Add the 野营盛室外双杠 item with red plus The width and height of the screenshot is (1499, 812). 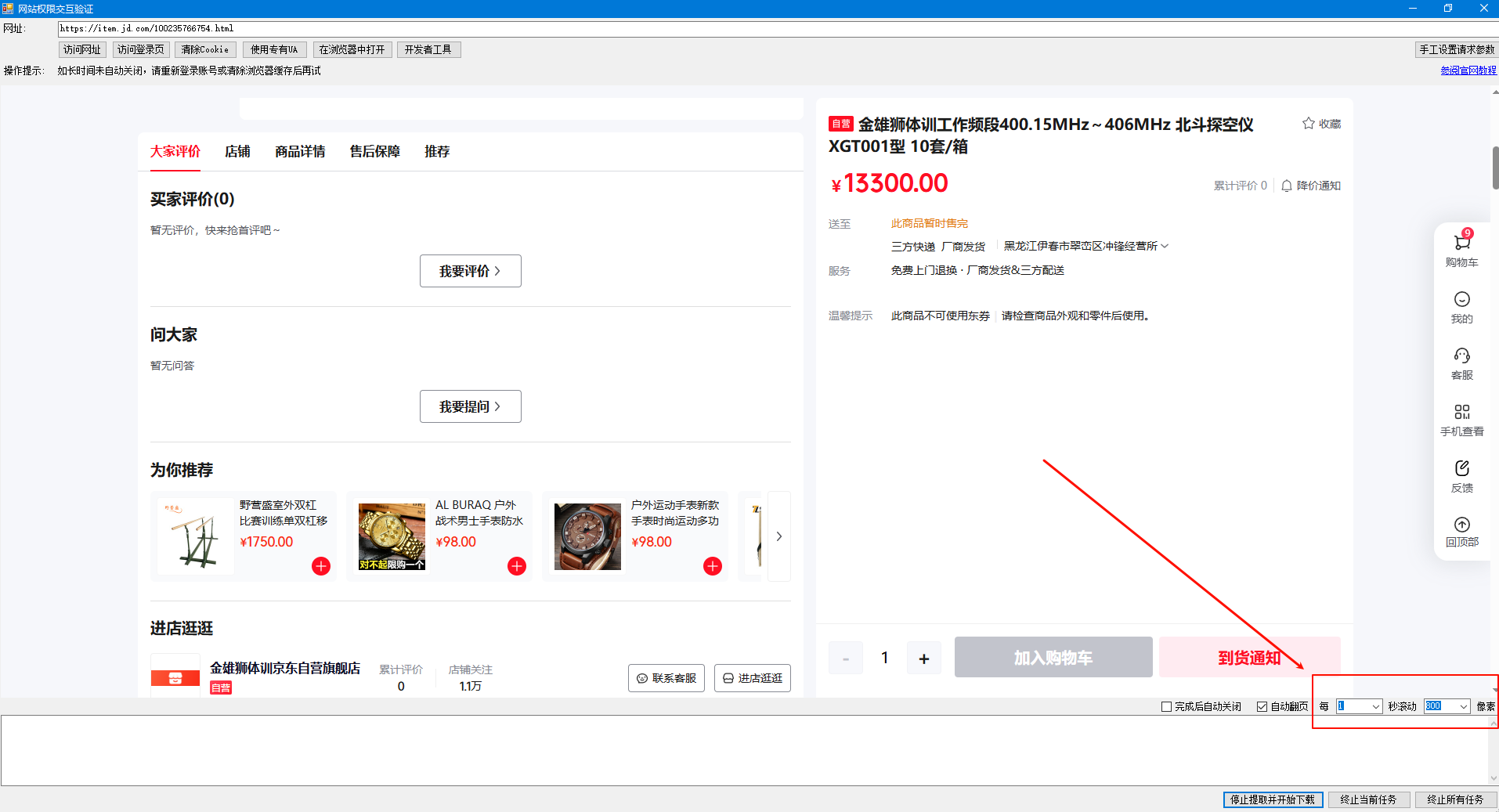pos(321,566)
